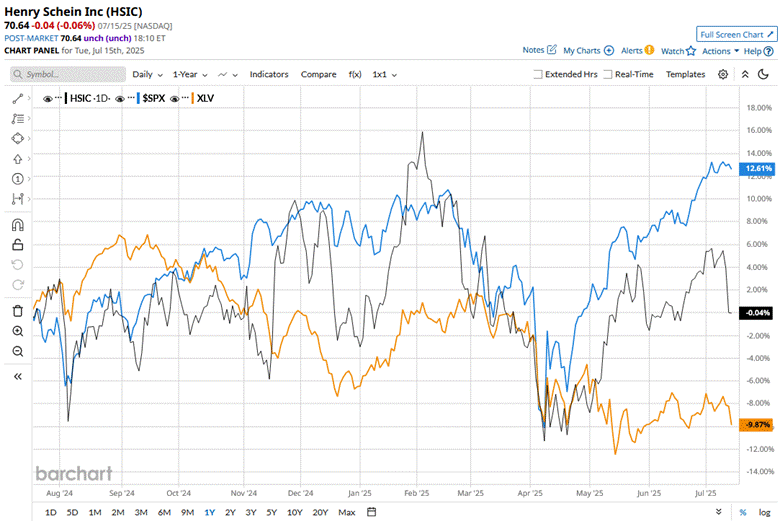Screen dimensions: 780x524
Task: Open the Compare menu
Action: click(318, 74)
